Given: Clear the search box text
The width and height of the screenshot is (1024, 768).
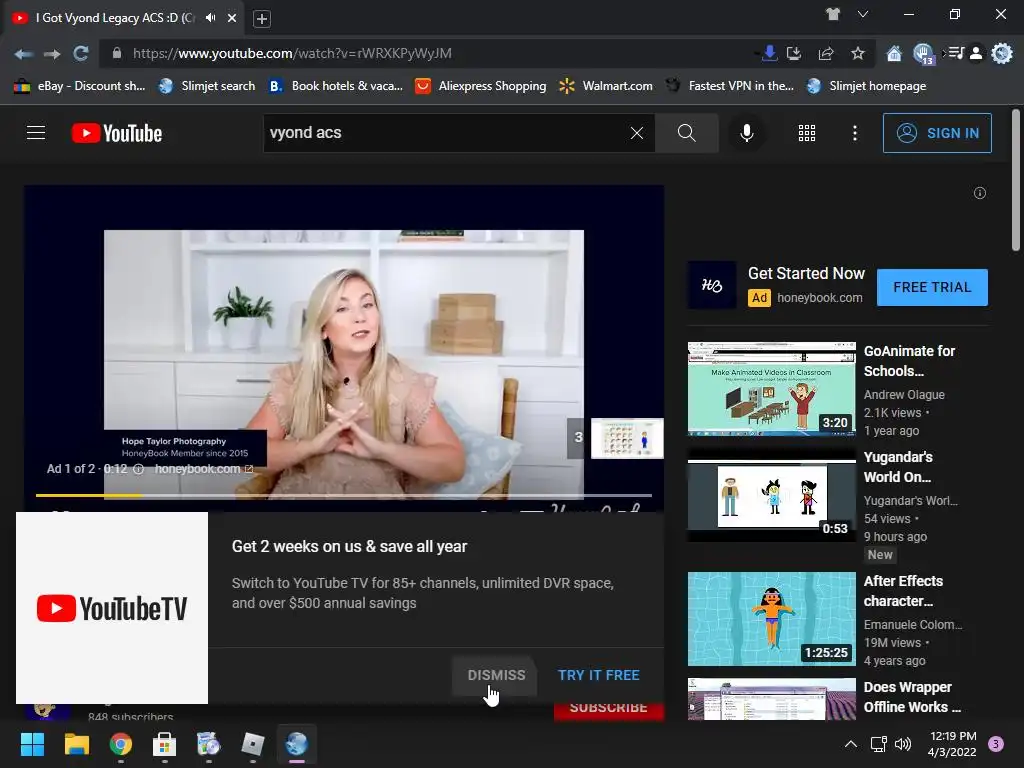Looking at the screenshot, I should pyautogui.click(x=637, y=133).
